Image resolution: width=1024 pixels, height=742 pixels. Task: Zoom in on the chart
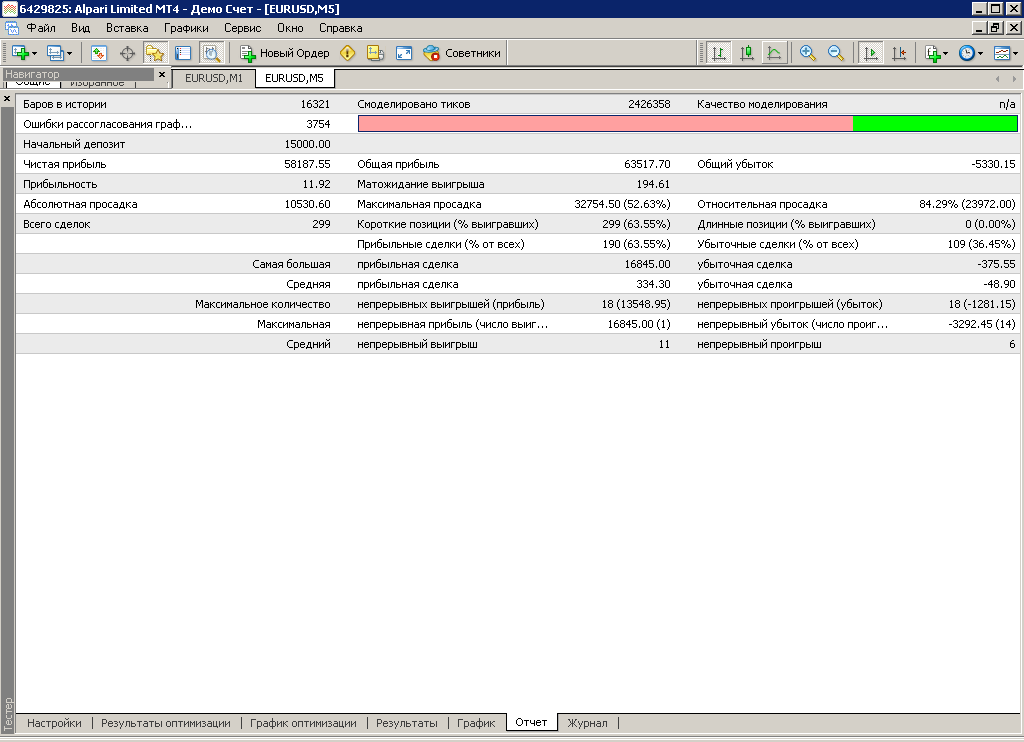(x=808, y=53)
